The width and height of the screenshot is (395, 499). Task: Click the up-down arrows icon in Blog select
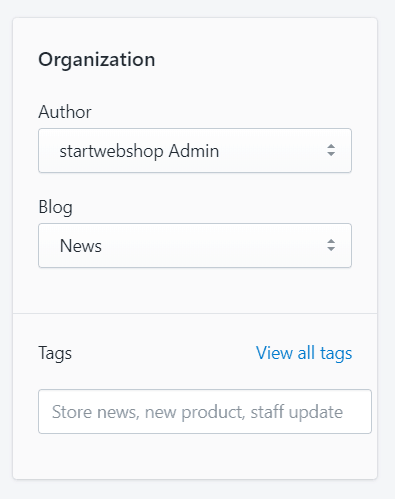pos(331,245)
